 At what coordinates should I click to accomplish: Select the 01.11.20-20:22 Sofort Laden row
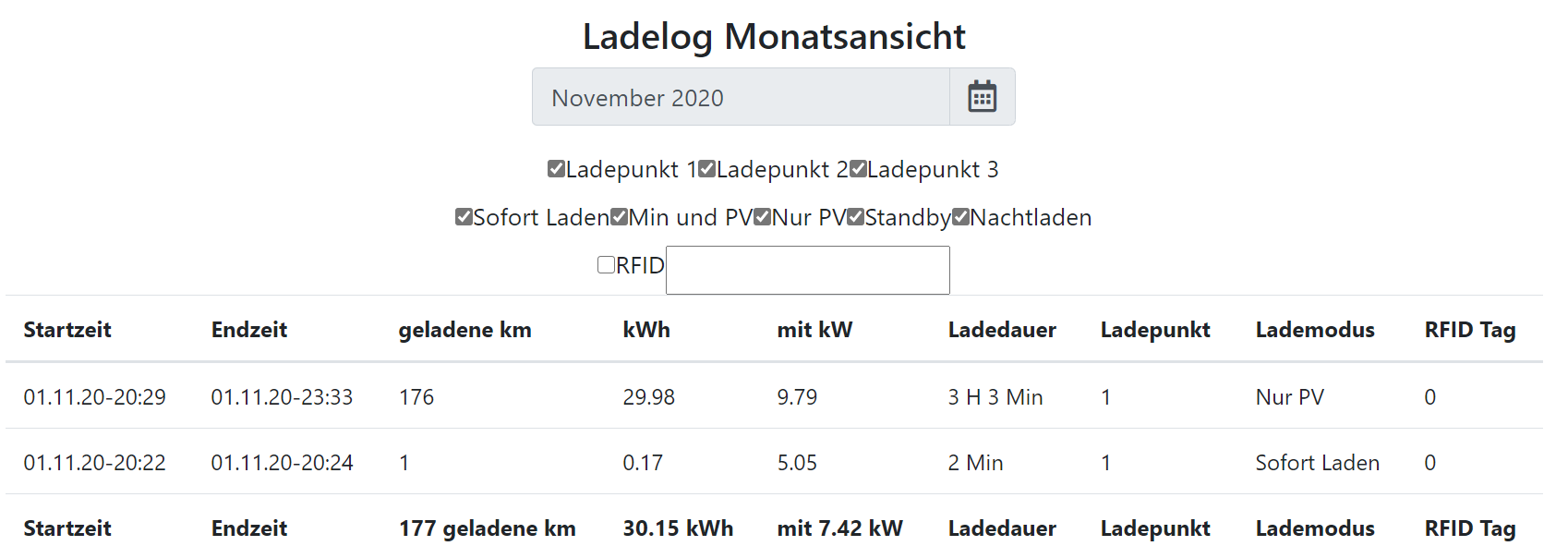tap(95, 463)
